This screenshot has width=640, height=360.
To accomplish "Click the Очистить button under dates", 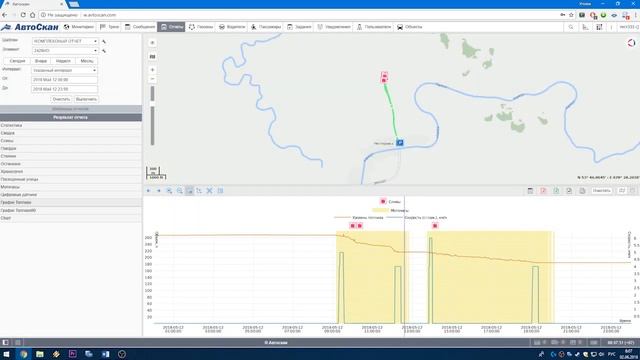I will tap(61, 99).
